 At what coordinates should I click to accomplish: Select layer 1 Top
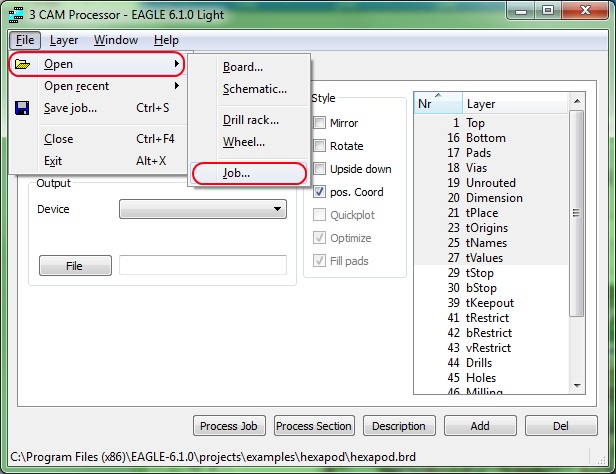[x=491, y=123]
